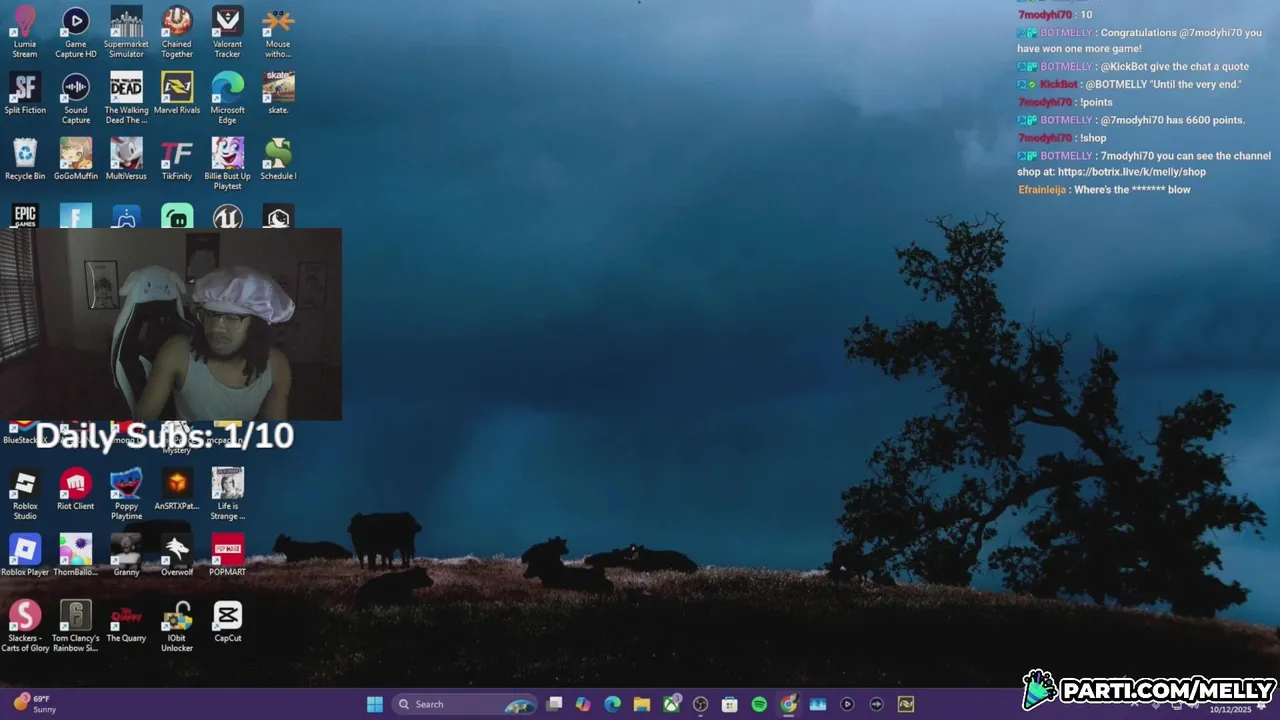The width and height of the screenshot is (1280, 720).
Task: Click Efrainleija username in chat
Action: coord(1042,190)
